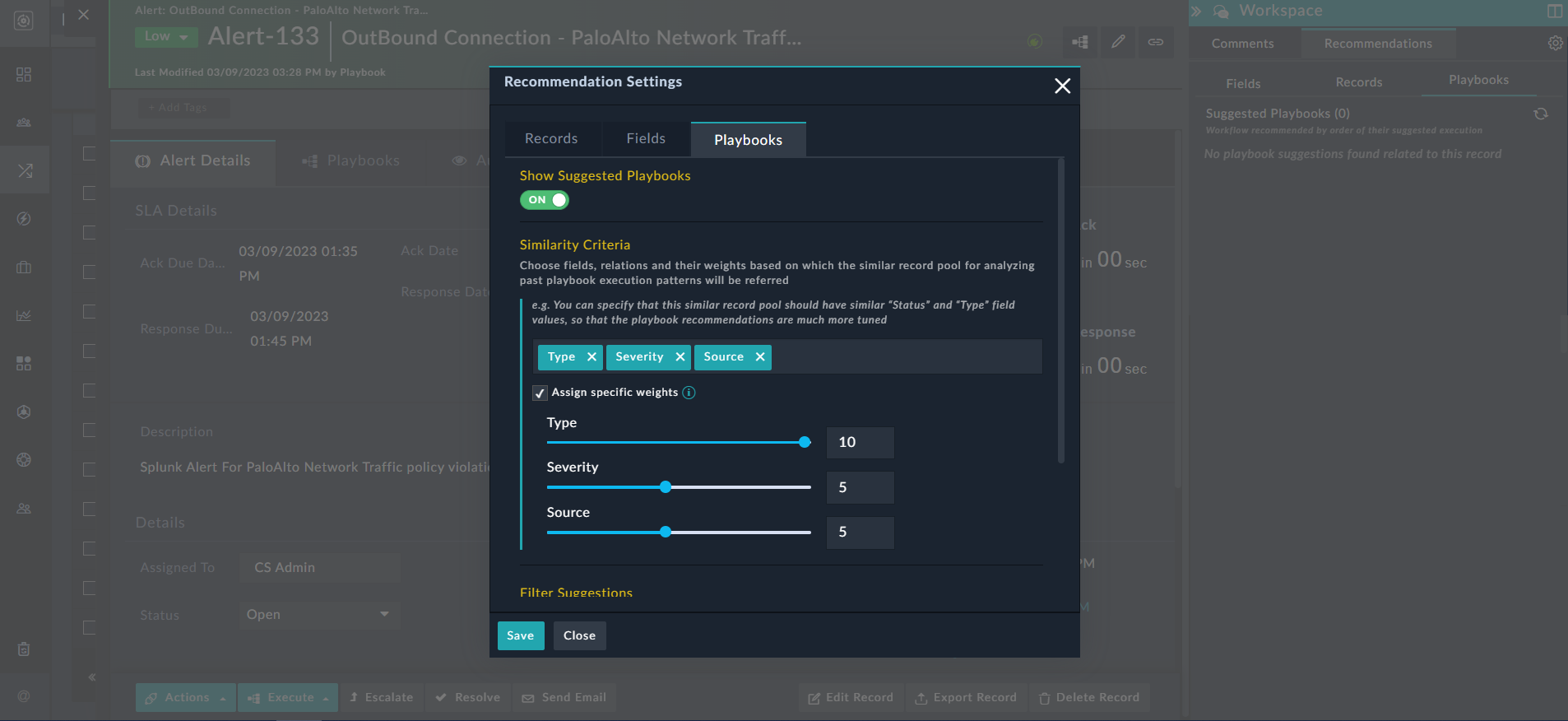Click the Export Record button
This screenshot has height=721, width=1568.
pos(966,697)
